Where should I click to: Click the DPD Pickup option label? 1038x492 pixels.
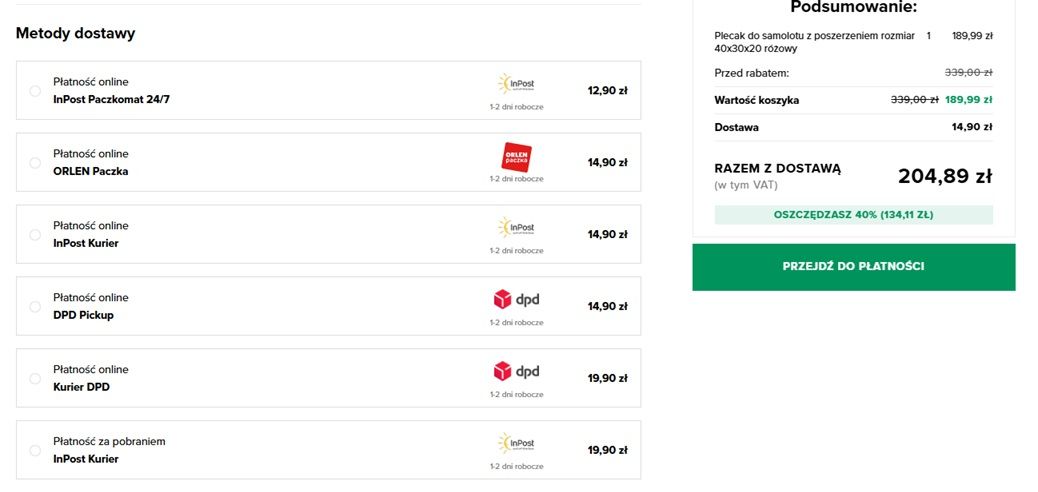pyautogui.click(x=83, y=315)
